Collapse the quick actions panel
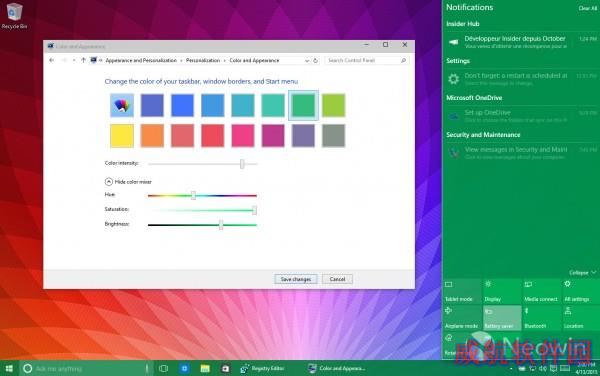Screen dimensions: 600x376 point(582,273)
